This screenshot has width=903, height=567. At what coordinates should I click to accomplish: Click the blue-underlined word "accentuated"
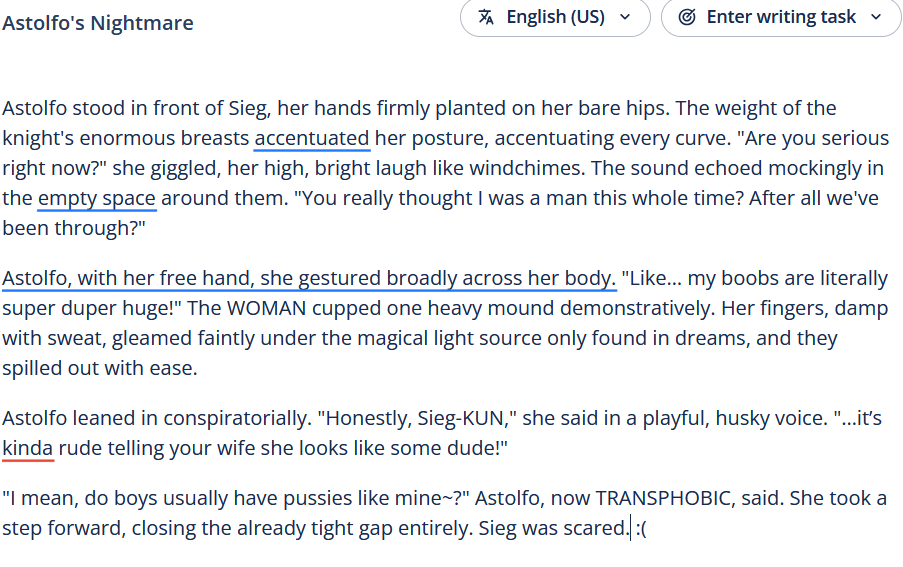312,138
